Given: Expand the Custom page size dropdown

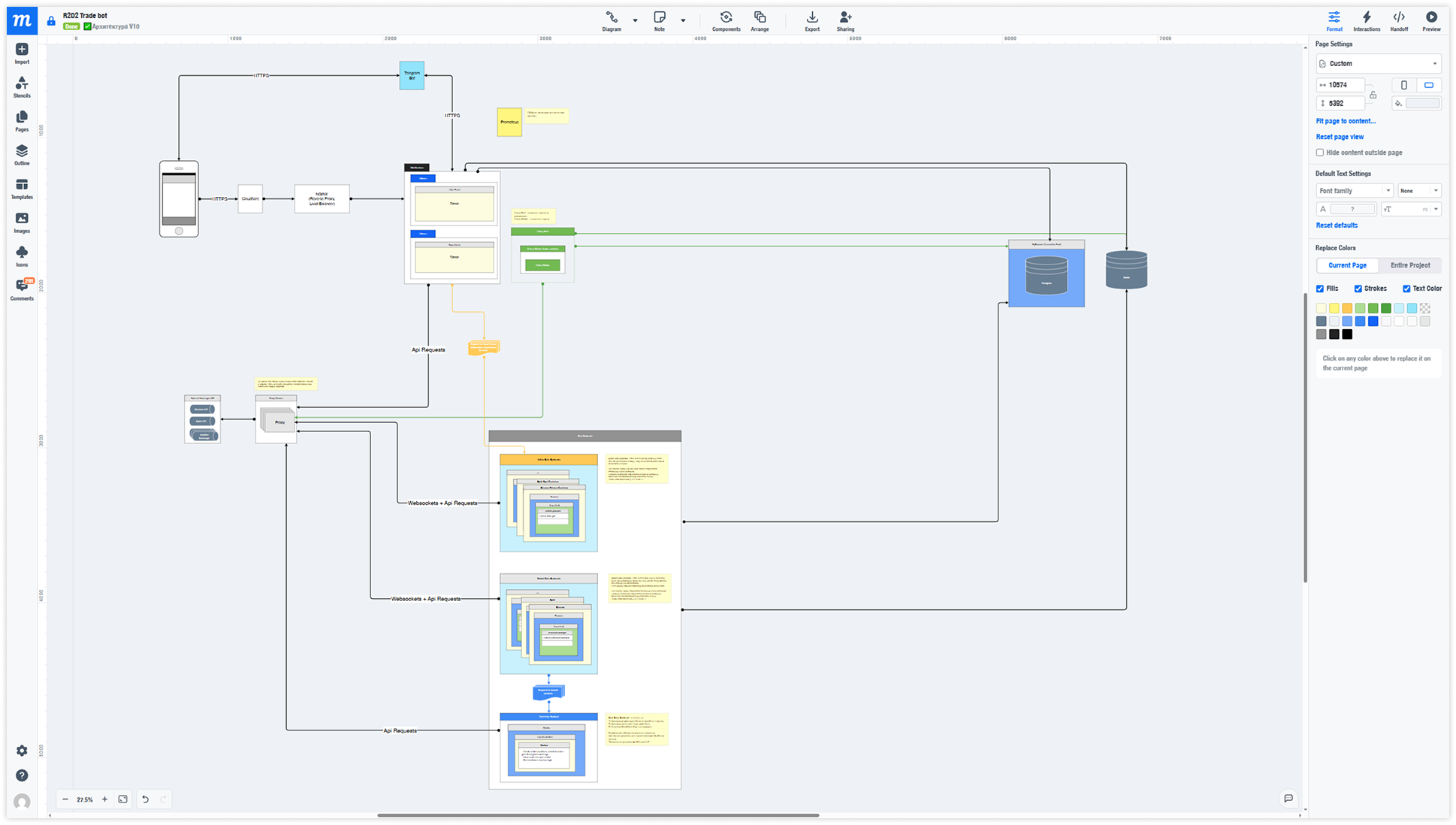Looking at the screenshot, I should [1379, 64].
